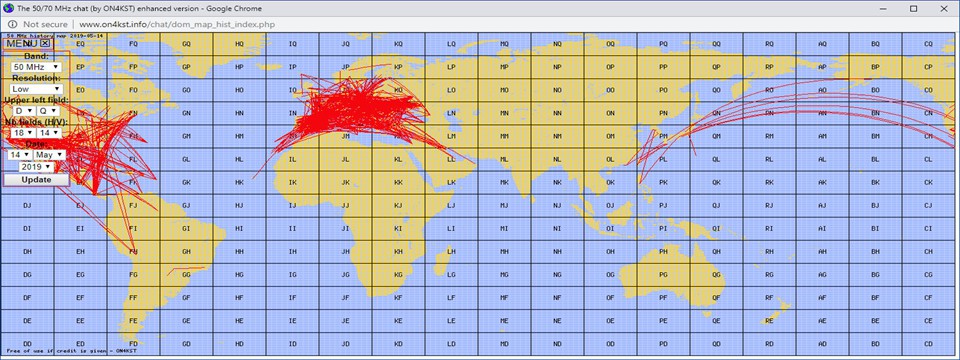Open the month dropdown showing May
Image resolution: width=960 pixels, height=360 pixels.
[x=50, y=155]
